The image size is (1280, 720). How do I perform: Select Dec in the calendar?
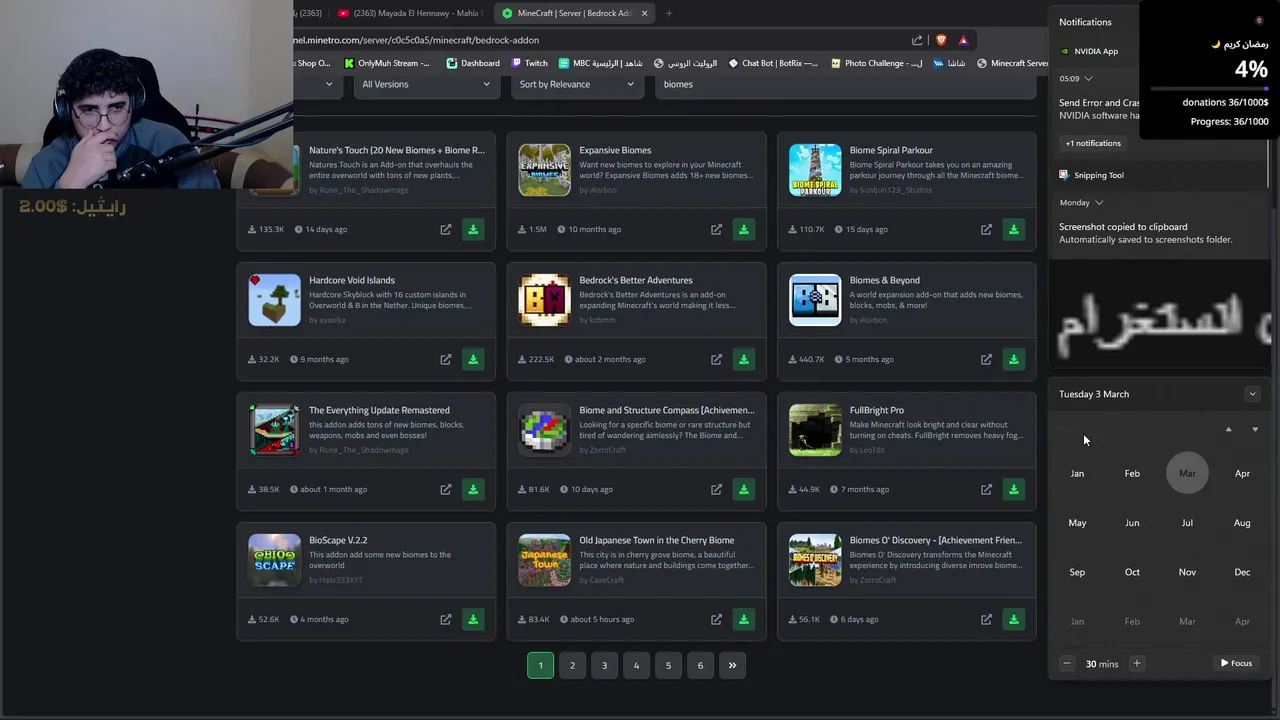[x=1242, y=572]
